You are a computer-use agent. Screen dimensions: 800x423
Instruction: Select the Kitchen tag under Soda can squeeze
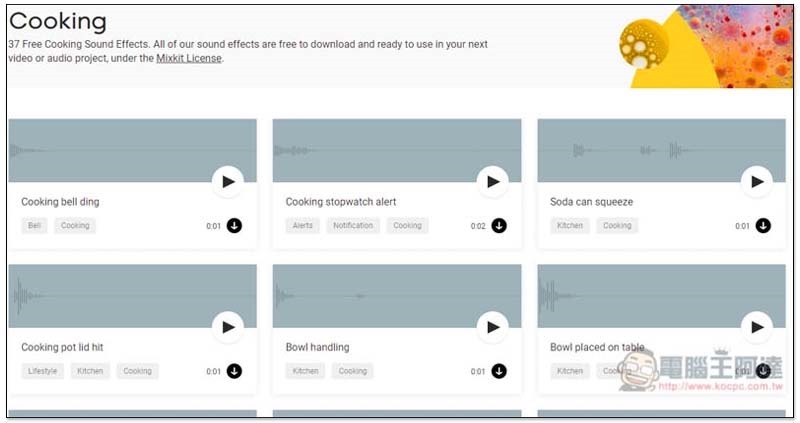(x=570, y=226)
